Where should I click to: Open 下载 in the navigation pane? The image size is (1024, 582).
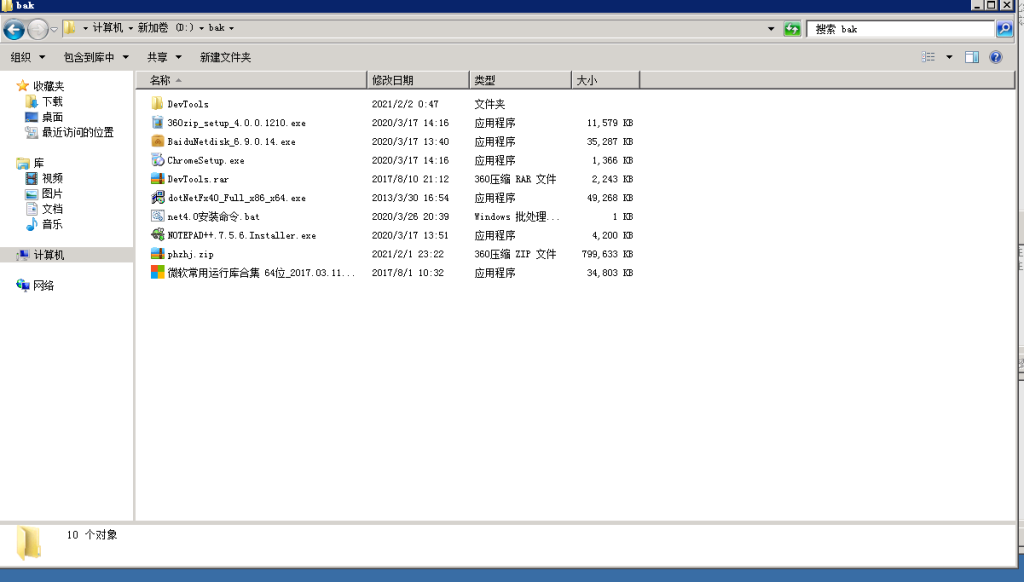tap(52, 102)
